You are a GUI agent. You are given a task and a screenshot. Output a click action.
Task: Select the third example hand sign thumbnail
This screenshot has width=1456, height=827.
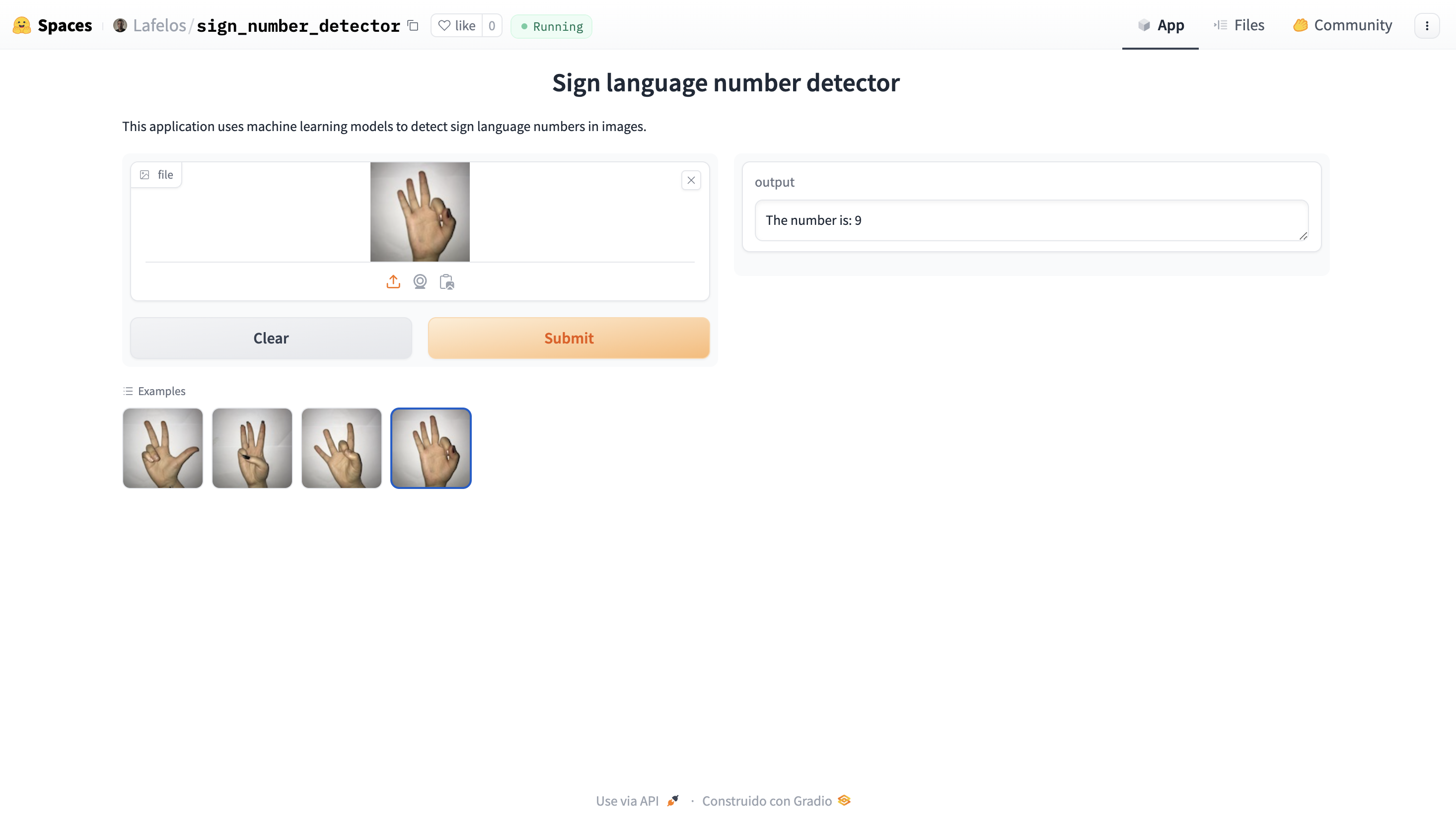click(342, 448)
